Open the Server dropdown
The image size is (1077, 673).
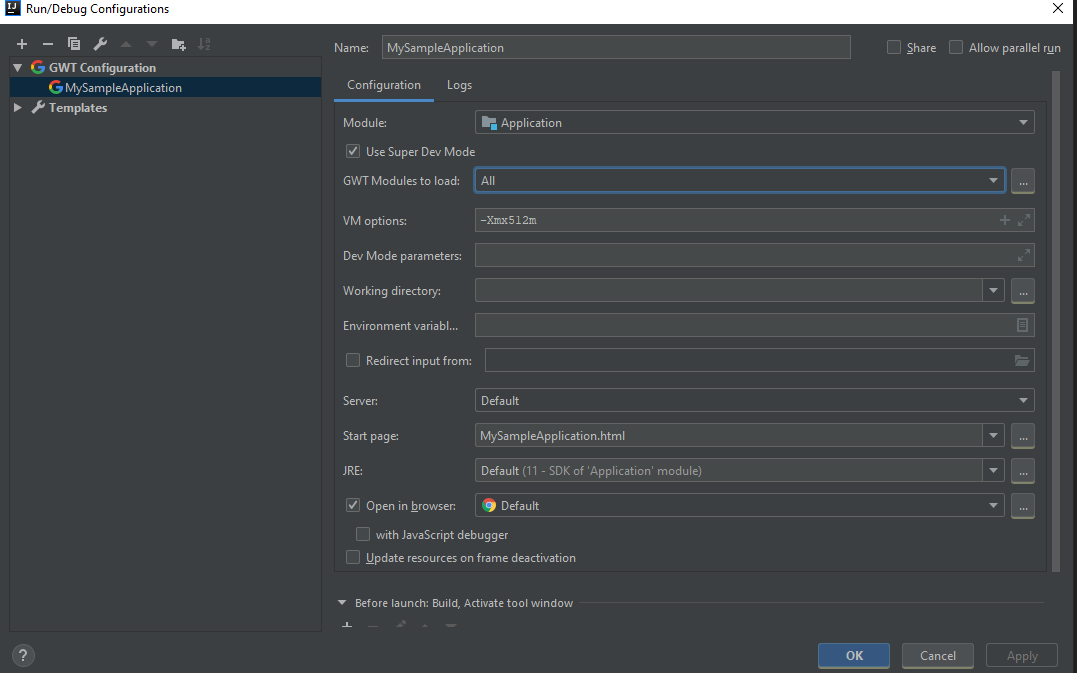coord(754,400)
